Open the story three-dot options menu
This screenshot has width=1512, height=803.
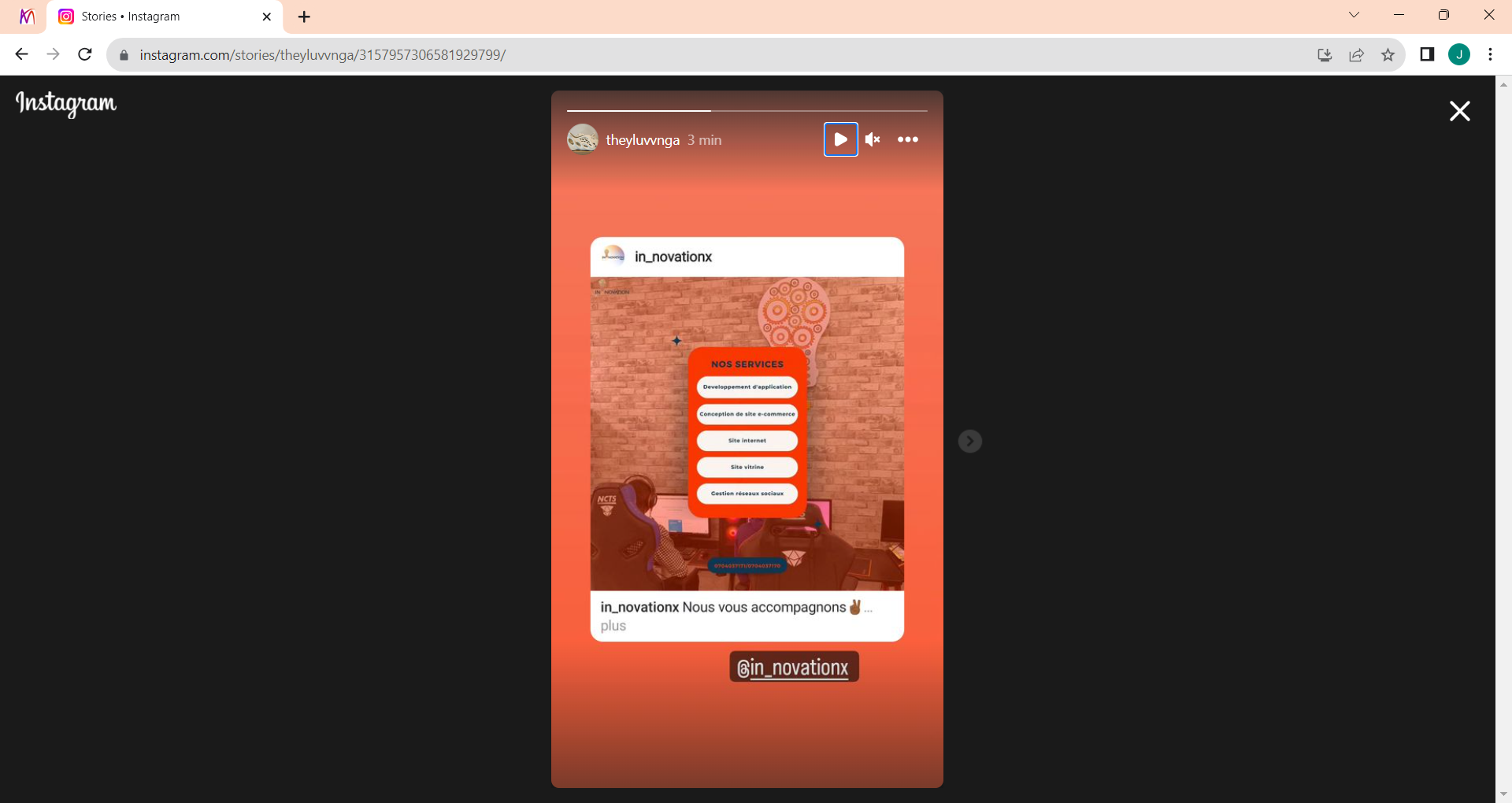907,139
